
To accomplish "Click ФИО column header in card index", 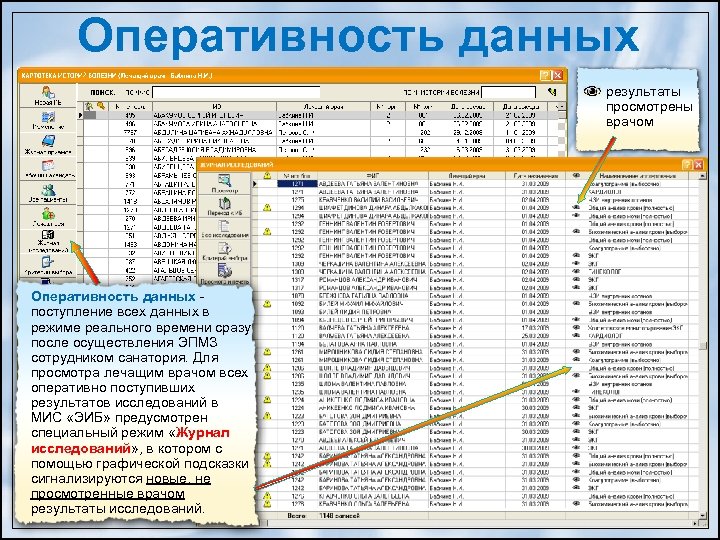I will pyautogui.click(x=214, y=107).
